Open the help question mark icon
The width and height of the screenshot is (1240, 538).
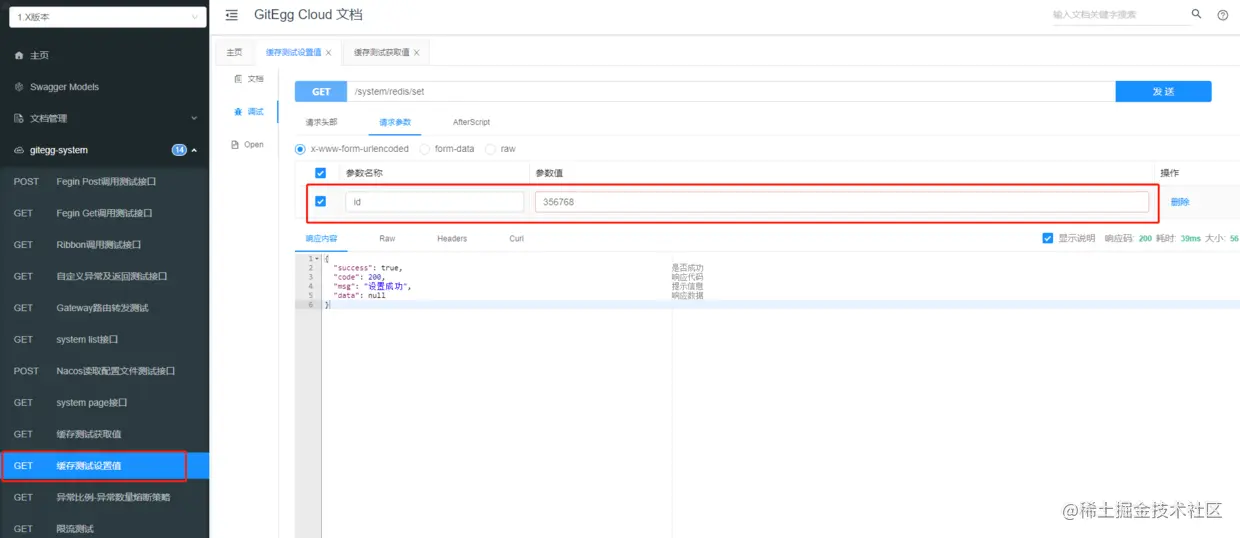click(1222, 15)
